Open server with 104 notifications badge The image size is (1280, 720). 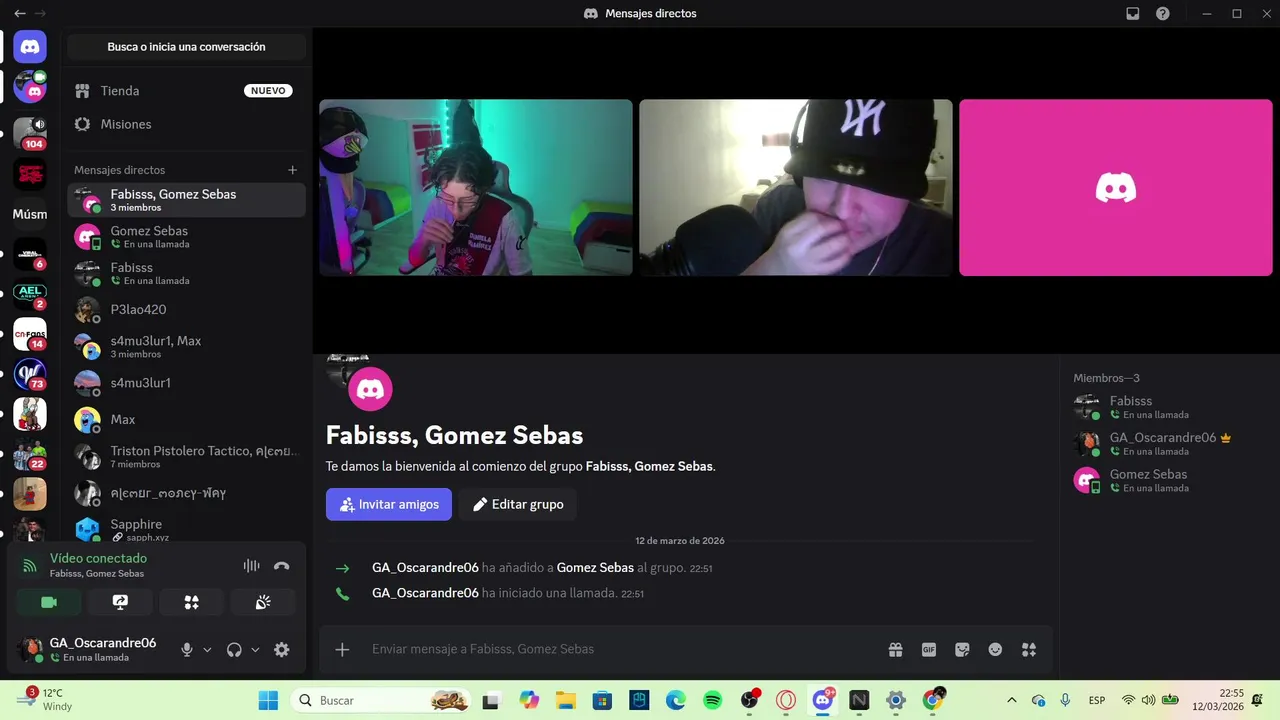pos(30,133)
